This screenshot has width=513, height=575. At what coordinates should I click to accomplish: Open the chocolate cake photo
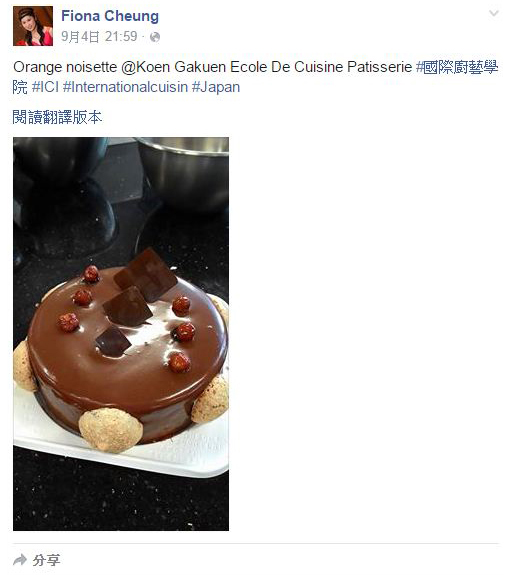click(121, 334)
